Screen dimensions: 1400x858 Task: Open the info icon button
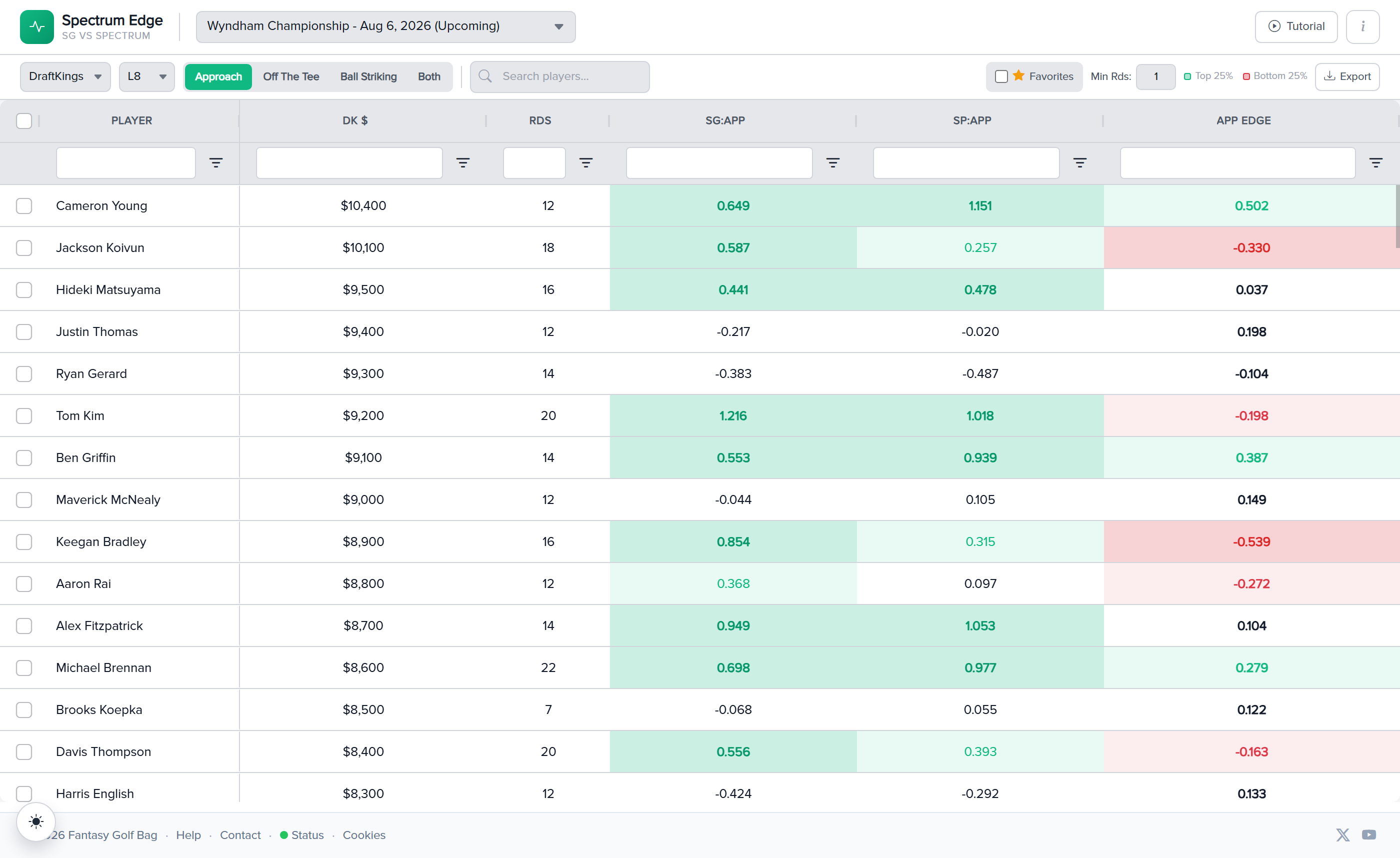(1362, 26)
